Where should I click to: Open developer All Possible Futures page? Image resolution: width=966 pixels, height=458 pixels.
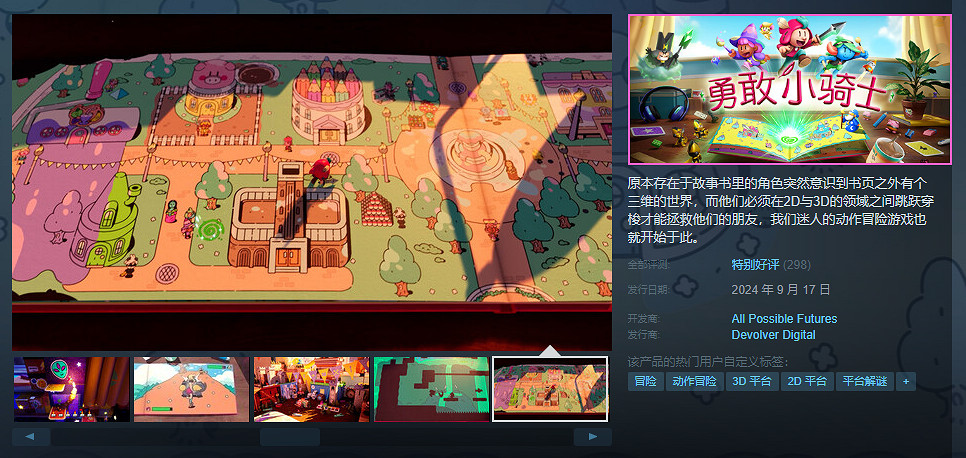tap(784, 319)
